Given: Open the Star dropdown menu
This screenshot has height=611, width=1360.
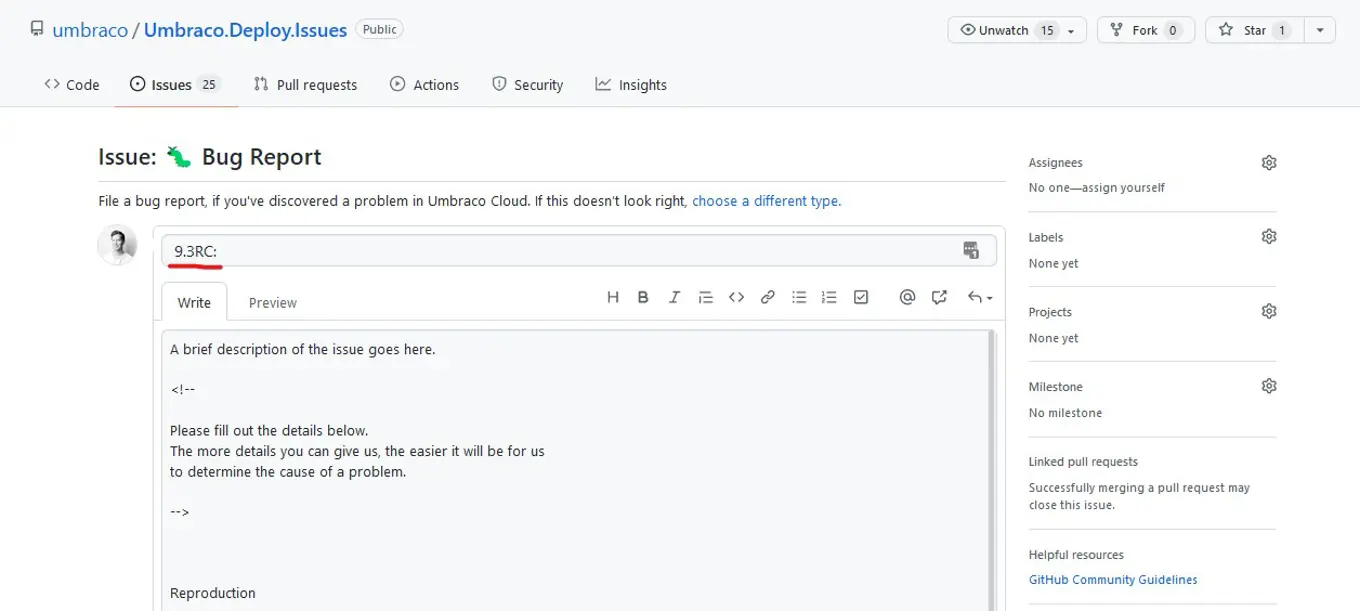Looking at the screenshot, I should pos(1320,30).
